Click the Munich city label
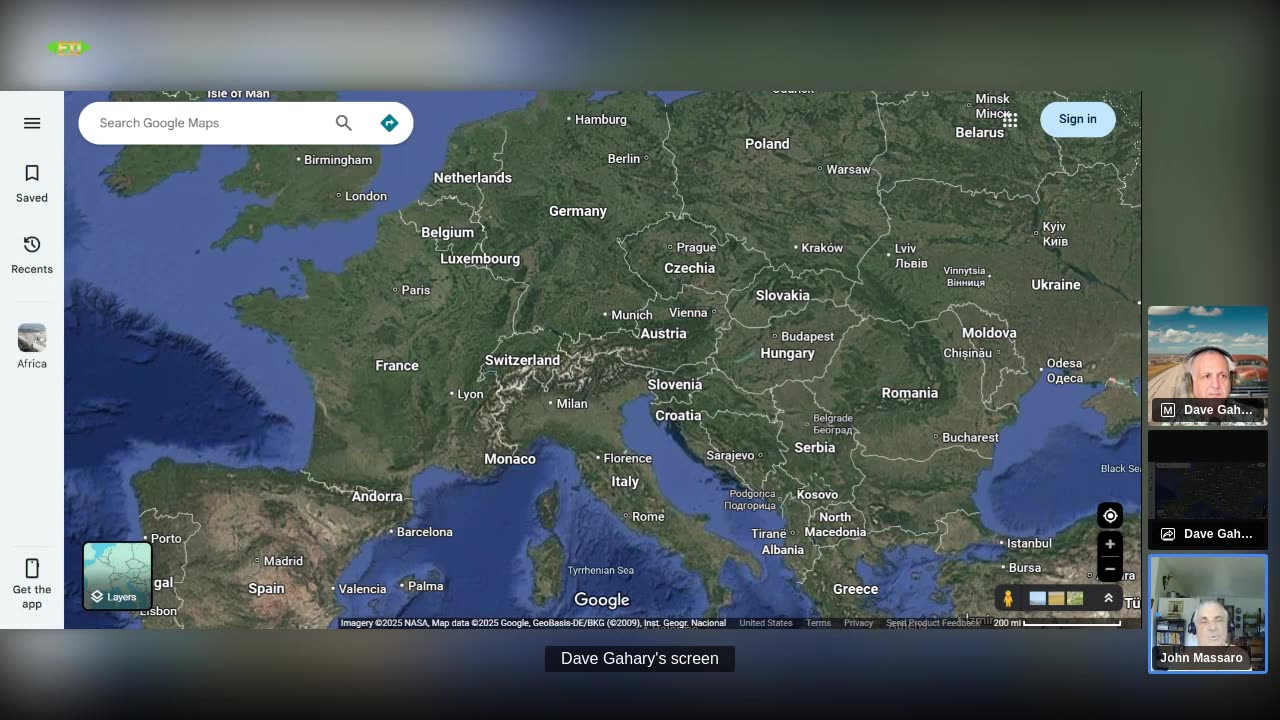Image resolution: width=1280 pixels, height=720 pixels. [x=632, y=314]
